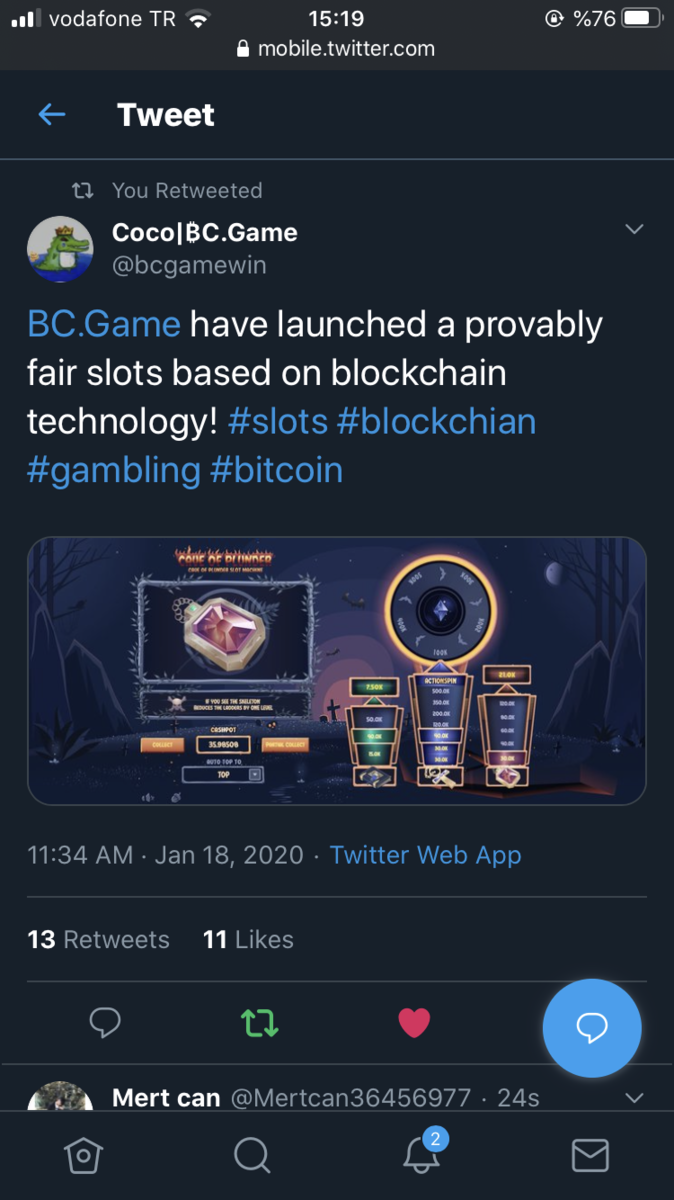674x1200 pixels.
Task: Open the Twitter Web App source link
Action: point(425,855)
